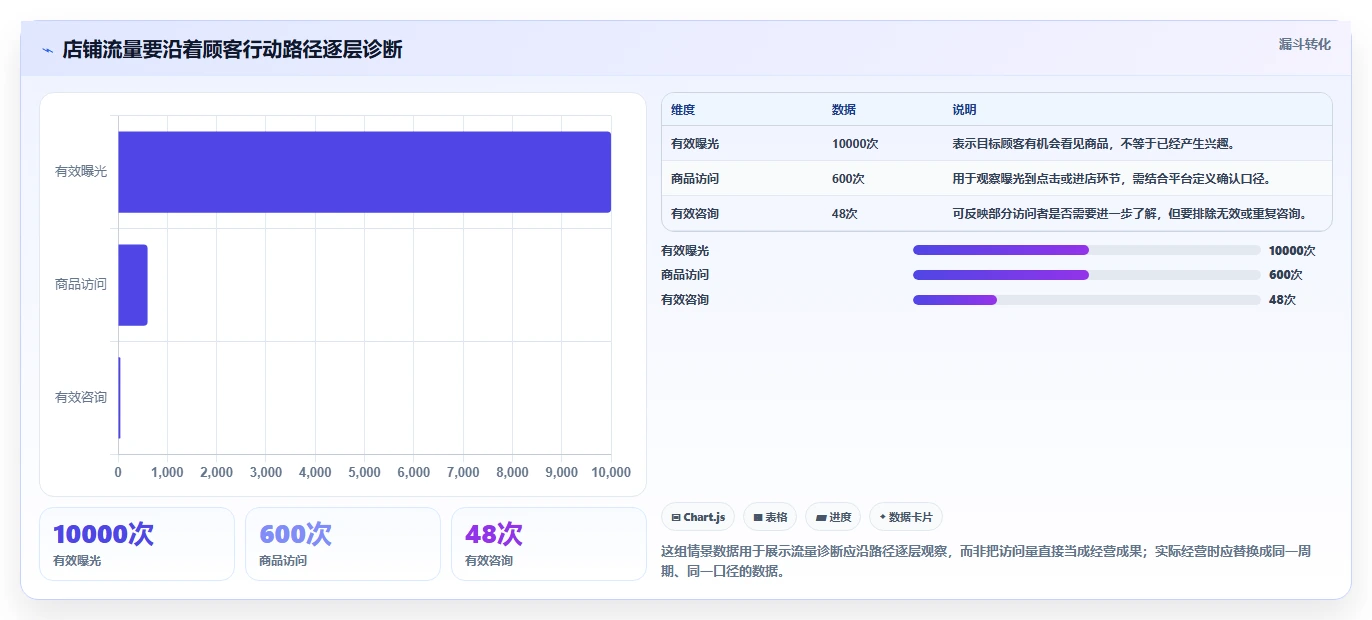Click the 有效咨询 label left of the progress bar
The height and width of the screenshot is (620, 1372).
tap(685, 300)
